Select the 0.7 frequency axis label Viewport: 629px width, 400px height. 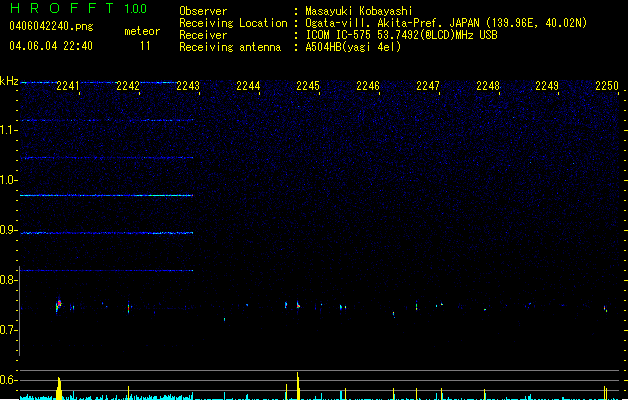click(x=9, y=330)
